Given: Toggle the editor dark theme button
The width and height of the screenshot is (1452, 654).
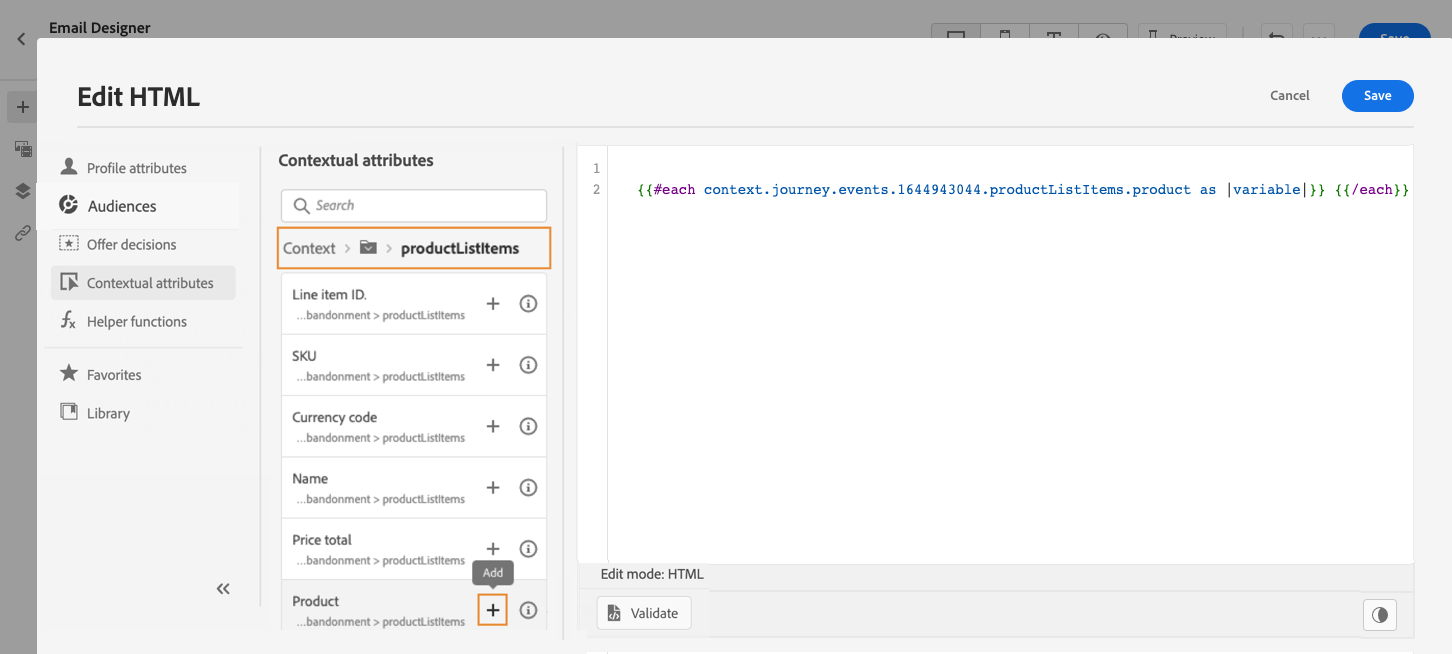Looking at the screenshot, I should point(1380,615).
